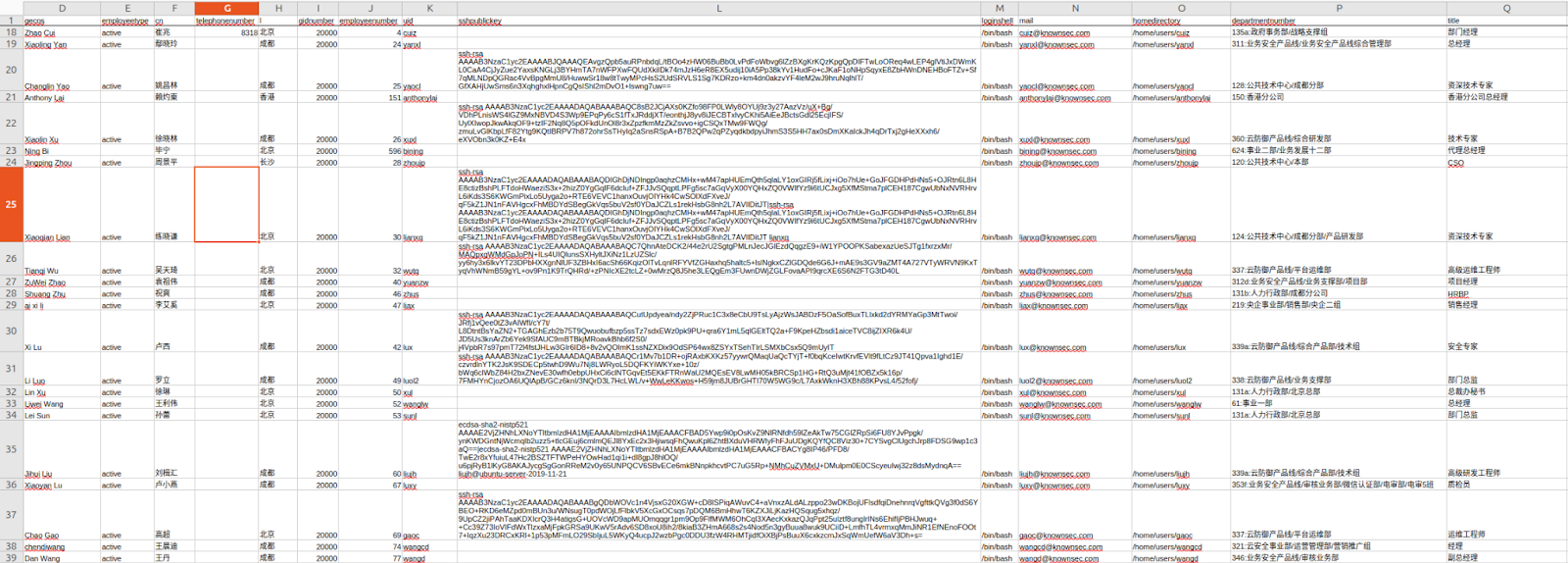
Task: Click the 'sshpublickey' header cell
Action: [x=480, y=21]
